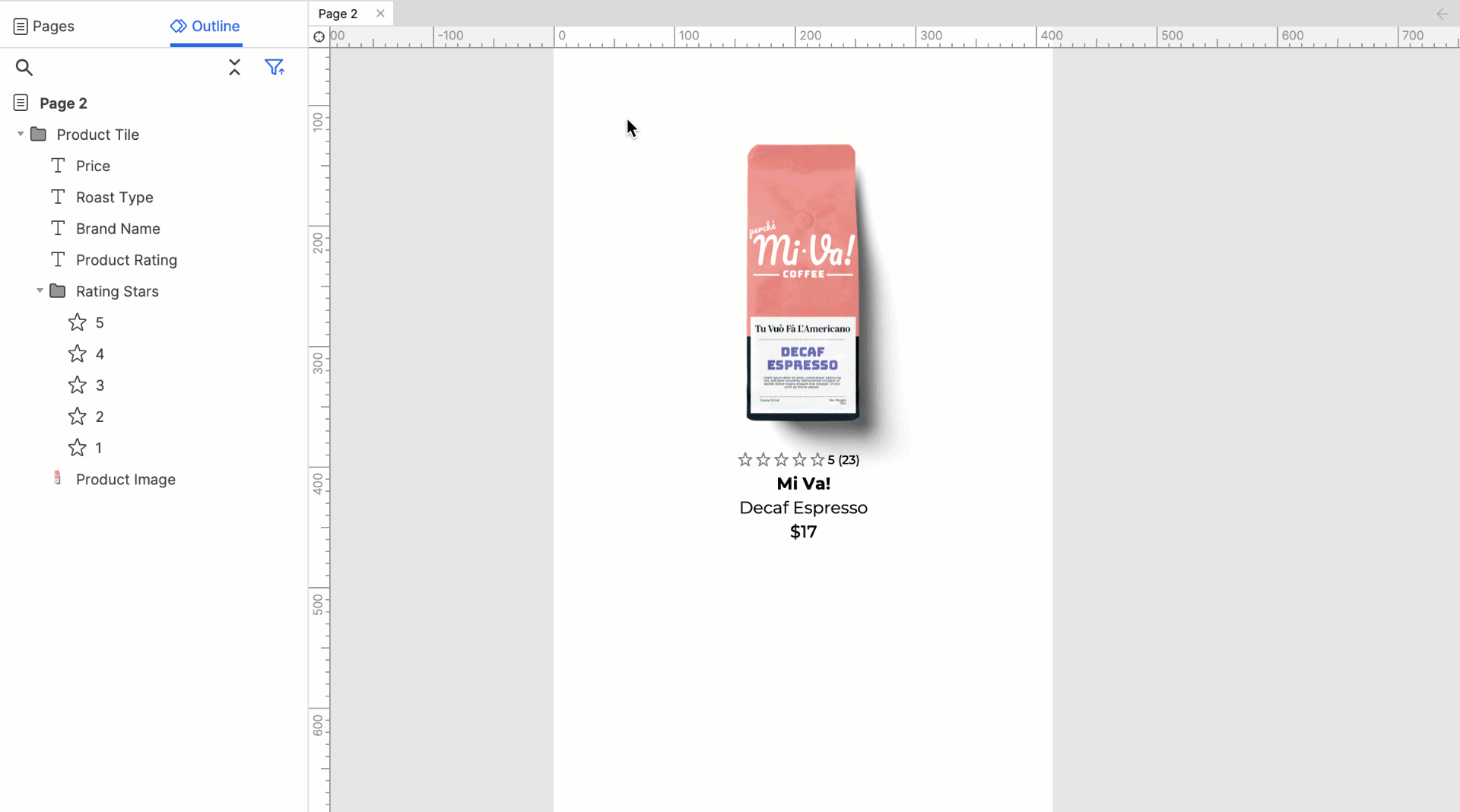Click the '$17' price text on canvas
Image resolution: width=1460 pixels, height=812 pixels.
point(804,531)
